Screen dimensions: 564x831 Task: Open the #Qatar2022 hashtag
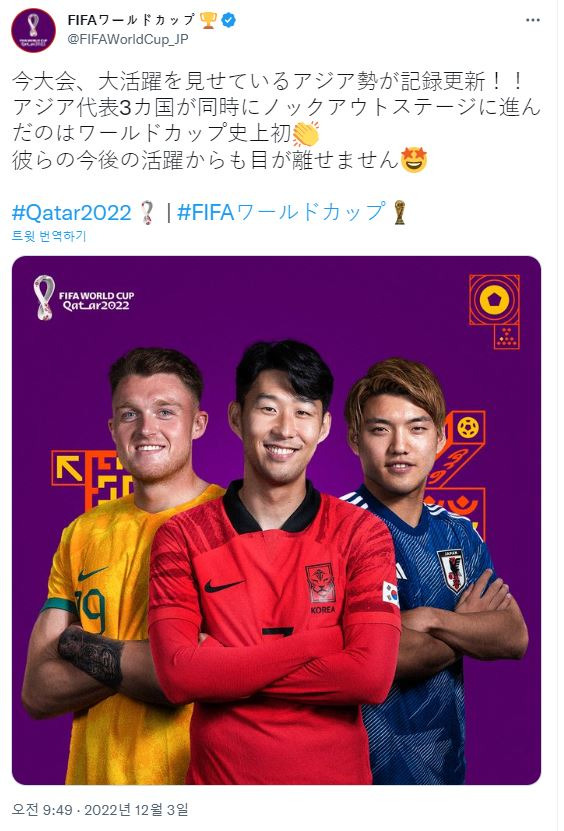[x=72, y=213]
